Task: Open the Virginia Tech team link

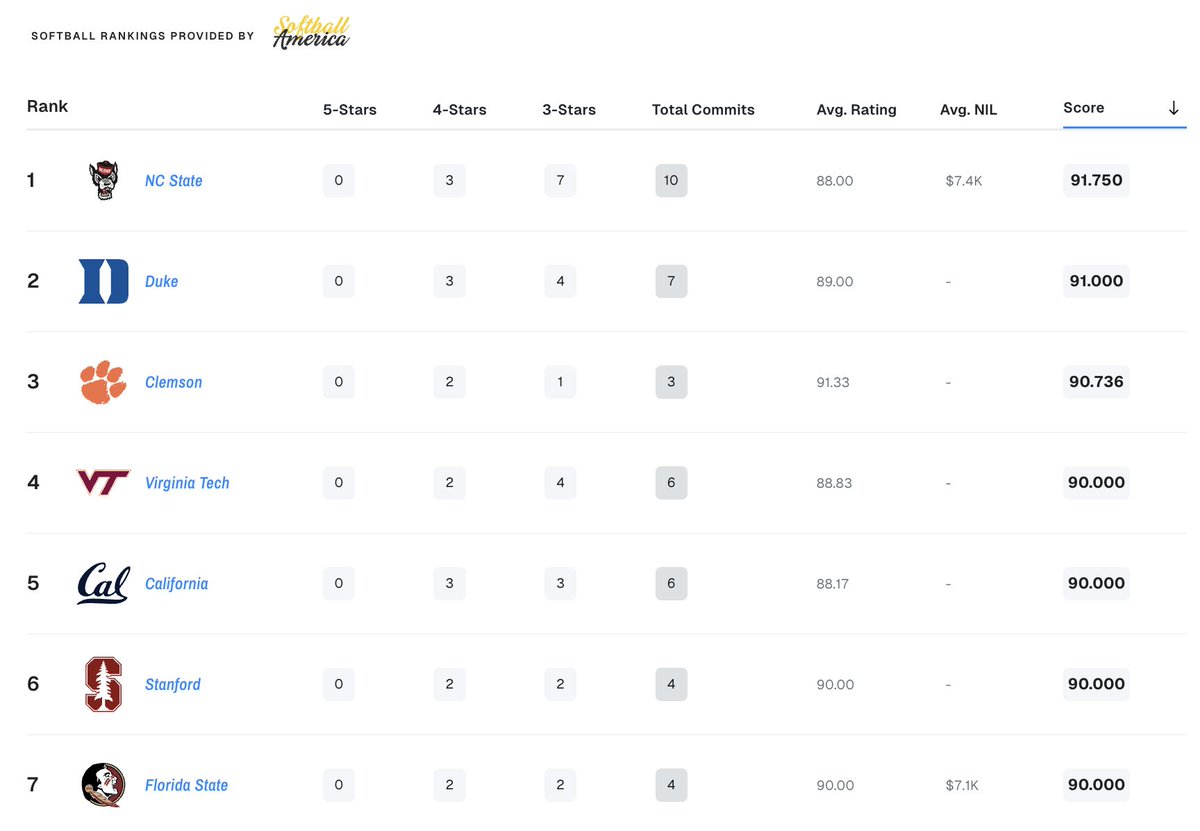Action: 187,483
